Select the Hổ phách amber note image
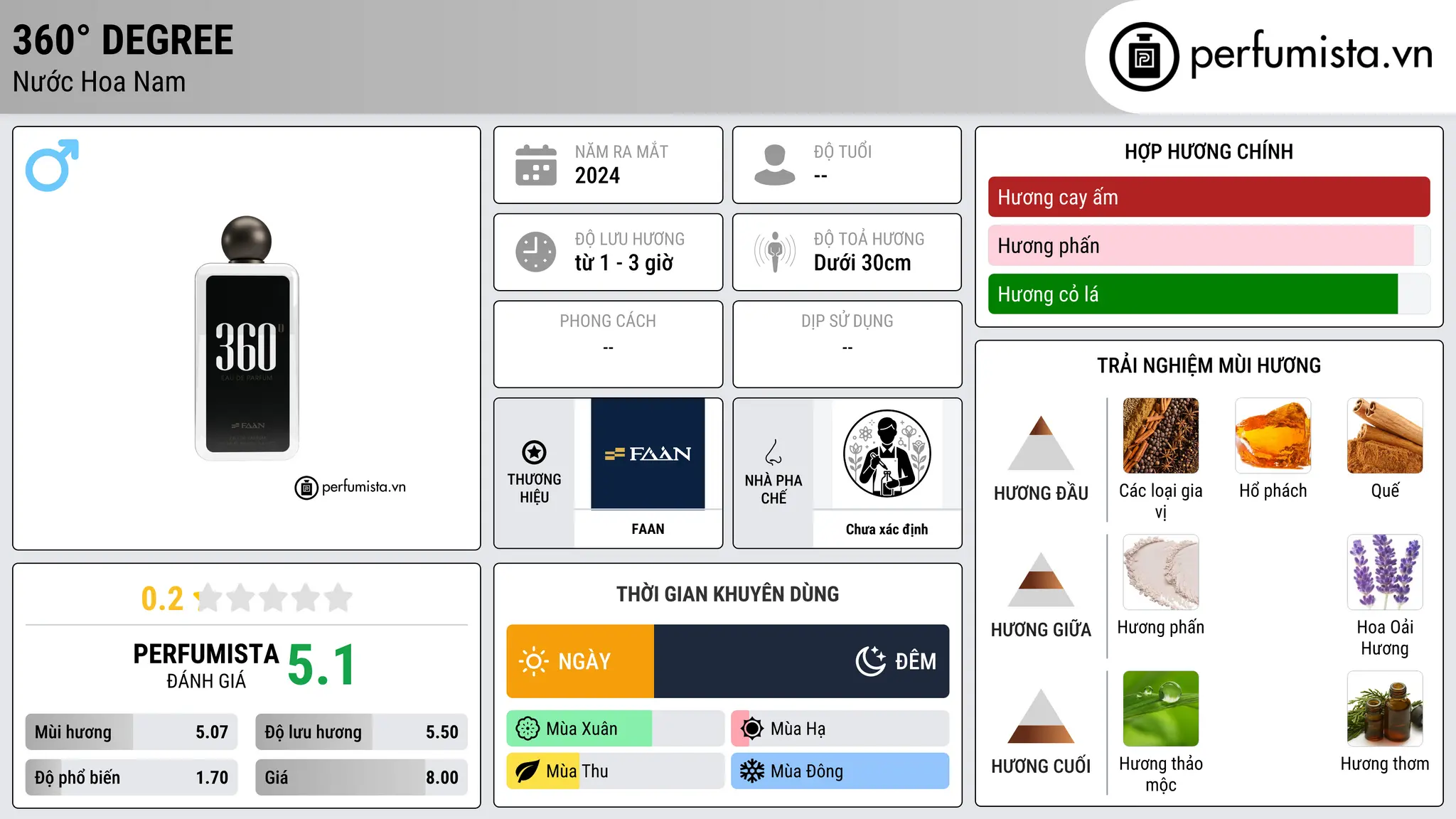 pyautogui.click(x=1273, y=436)
